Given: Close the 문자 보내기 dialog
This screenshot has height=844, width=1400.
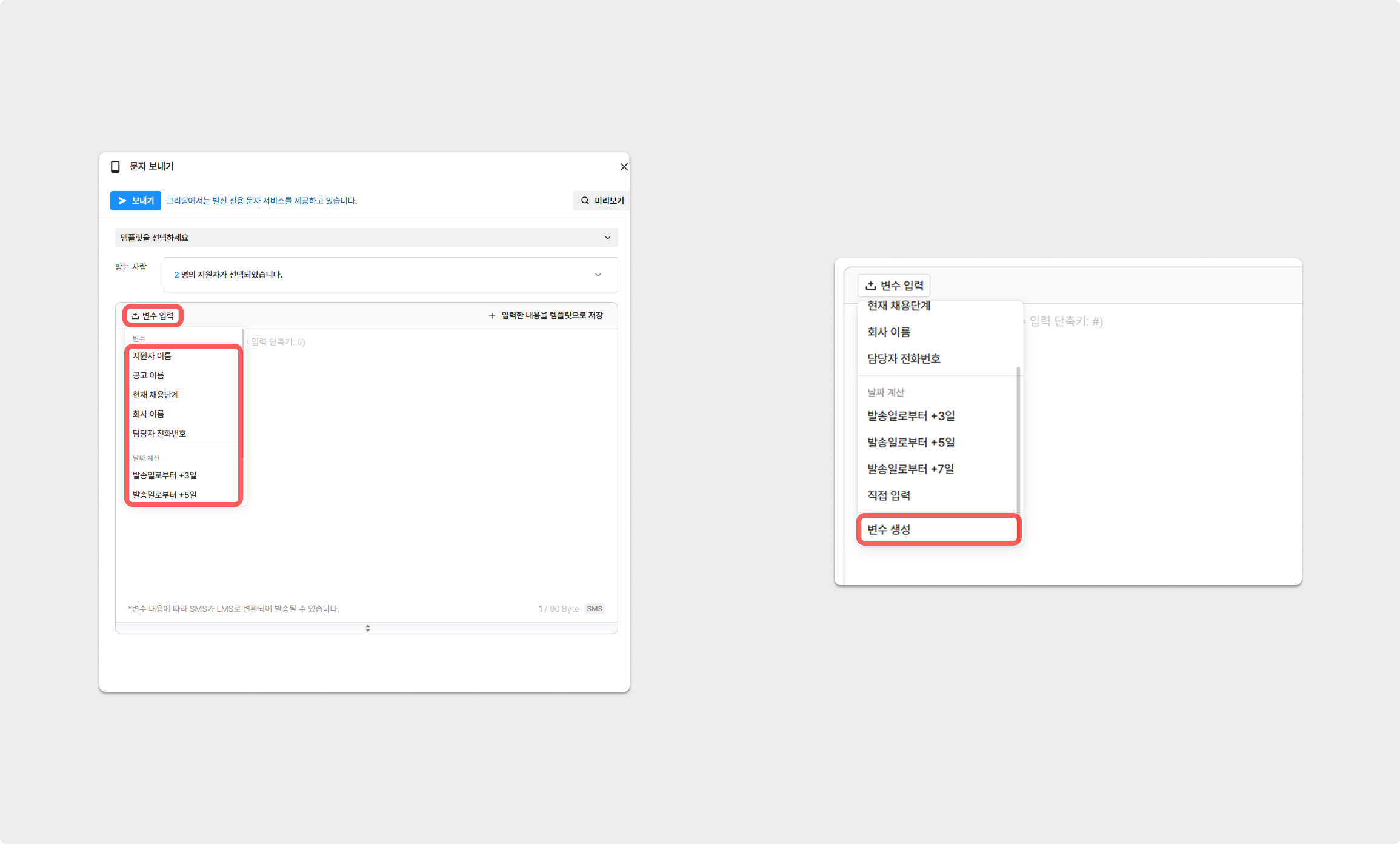Looking at the screenshot, I should [x=624, y=167].
